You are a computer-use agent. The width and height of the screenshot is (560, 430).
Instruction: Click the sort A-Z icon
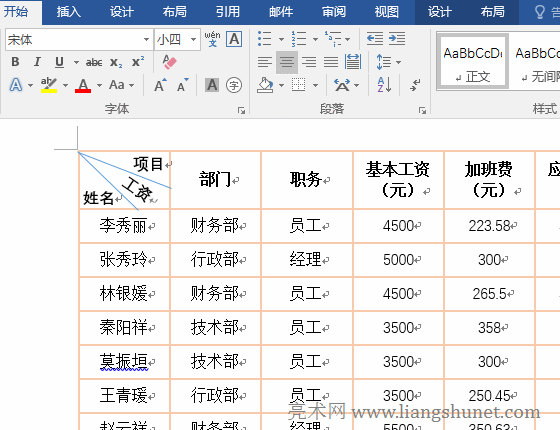[x=384, y=85]
